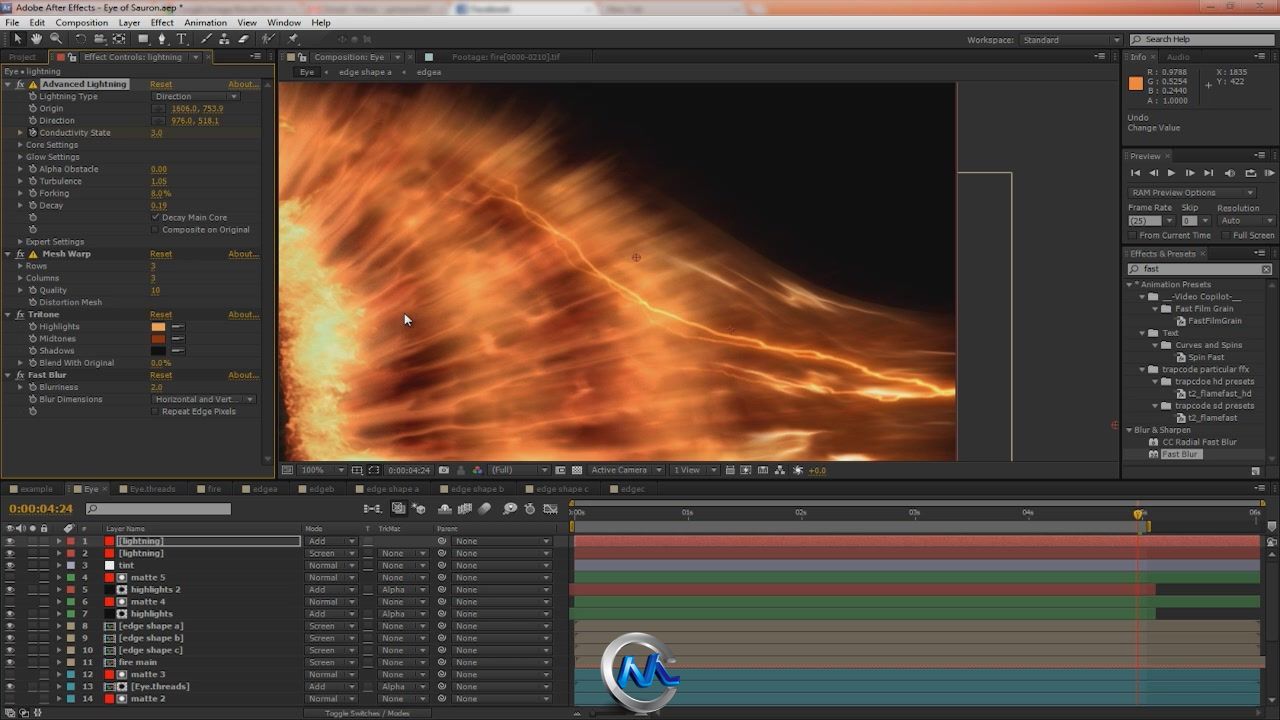
Task: Jump to first frame in Preview
Action: 1135,173
